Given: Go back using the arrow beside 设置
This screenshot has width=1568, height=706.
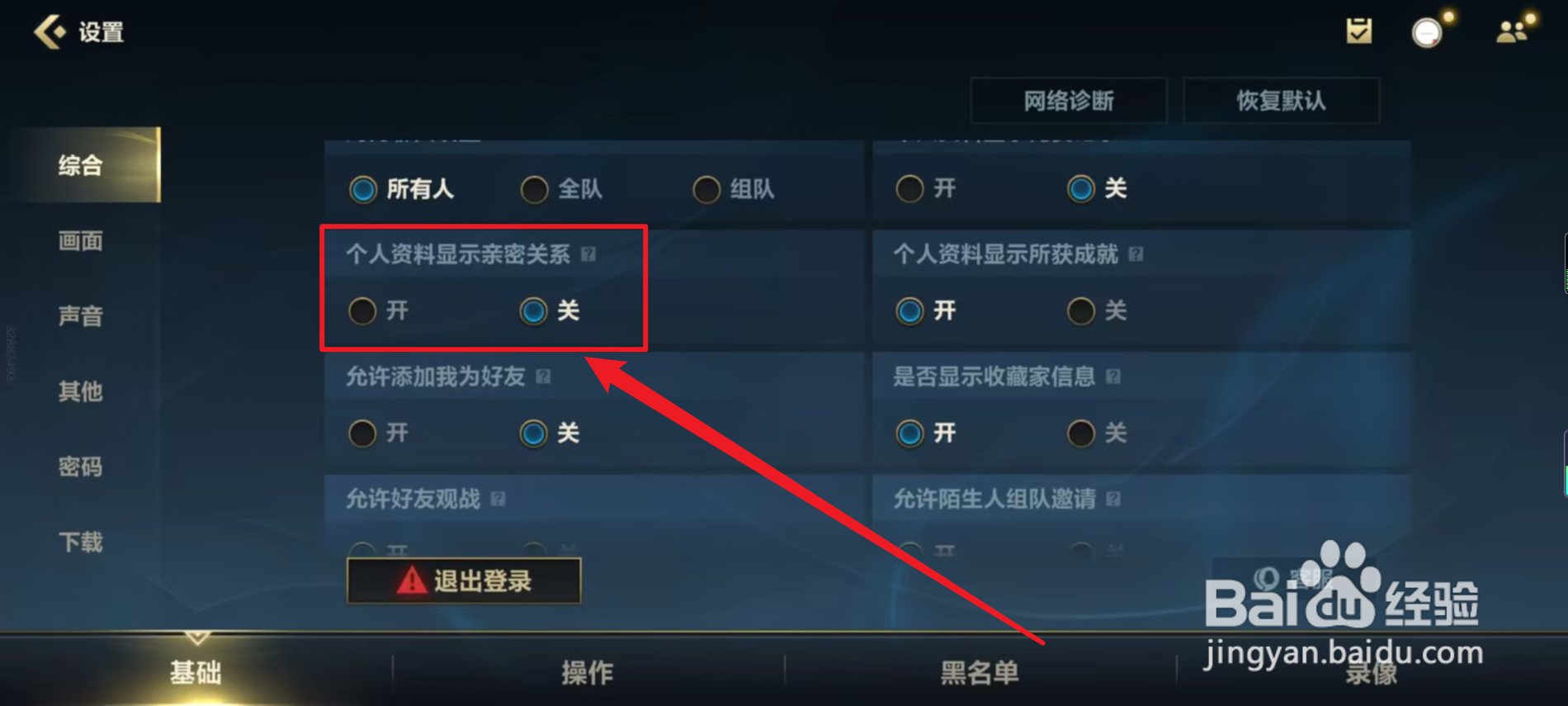Looking at the screenshot, I should 49,32.
